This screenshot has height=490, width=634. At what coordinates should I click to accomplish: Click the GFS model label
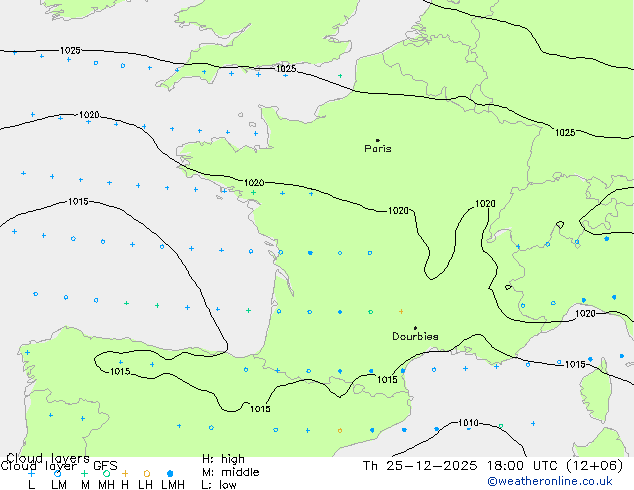click(x=105, y=466)
